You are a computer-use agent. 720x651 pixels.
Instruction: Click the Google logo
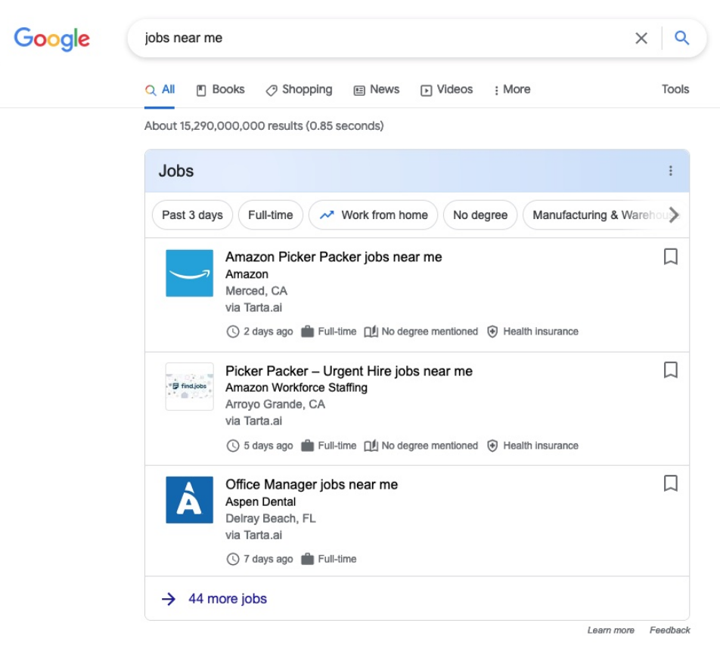tap(52, 39)
